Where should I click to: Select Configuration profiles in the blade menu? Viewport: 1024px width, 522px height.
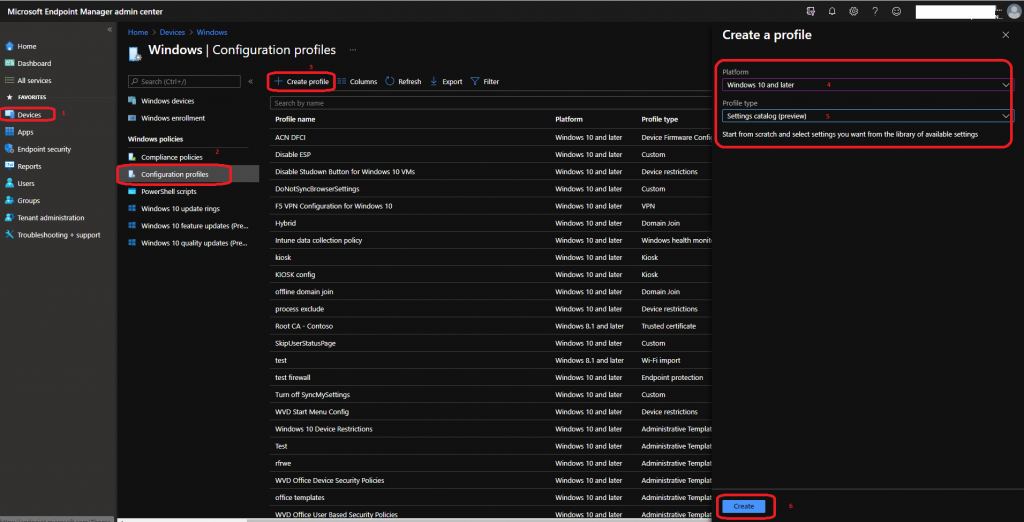click(x=174, y=174)
